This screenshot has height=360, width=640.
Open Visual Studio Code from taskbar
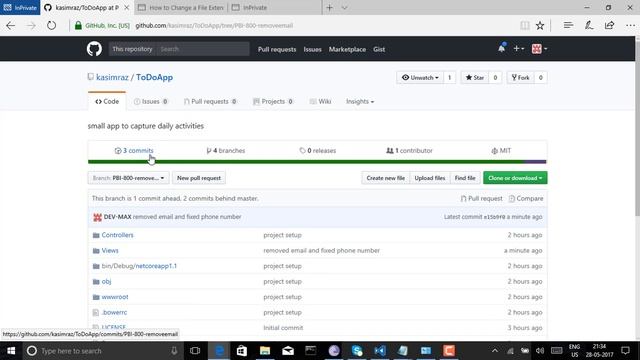pos(380,351)
